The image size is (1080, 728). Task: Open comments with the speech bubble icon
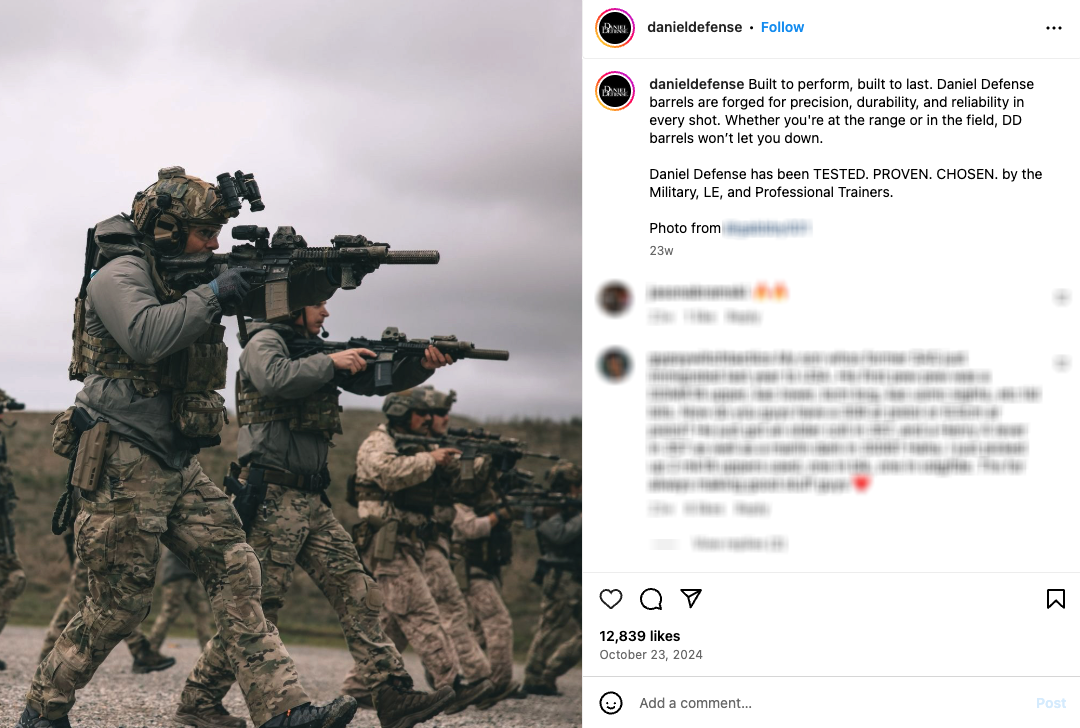point(651,599)
